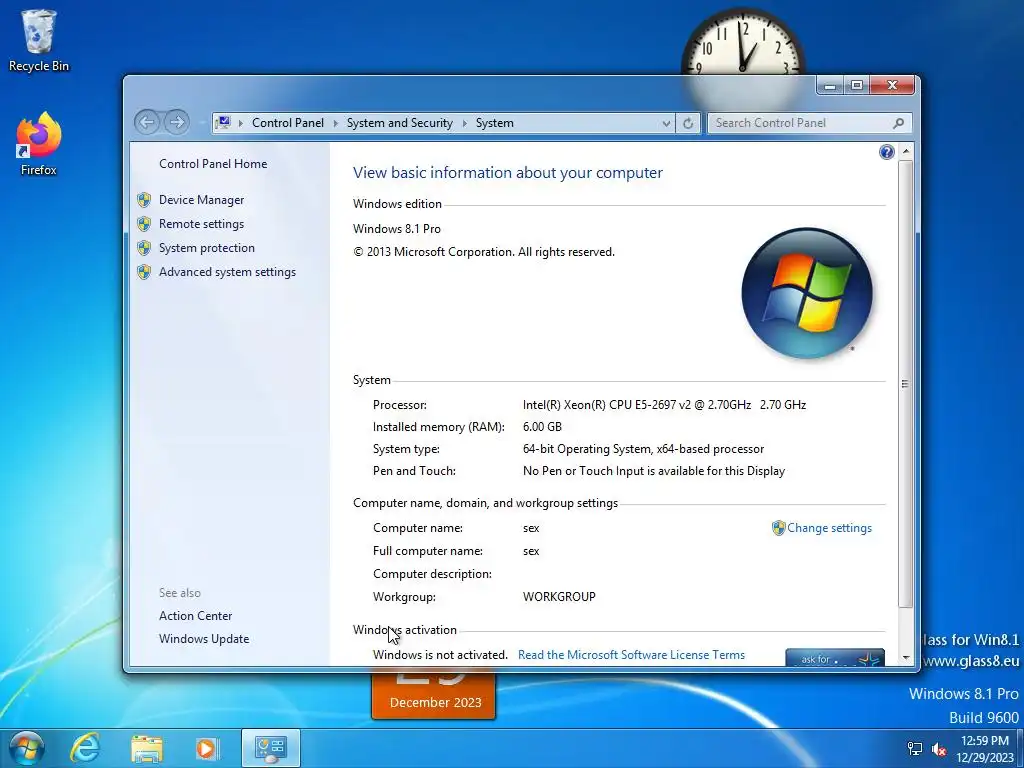Screen dimensions: 1024x768
Task: Open Action Center under See also
Action: pos(195,616)
